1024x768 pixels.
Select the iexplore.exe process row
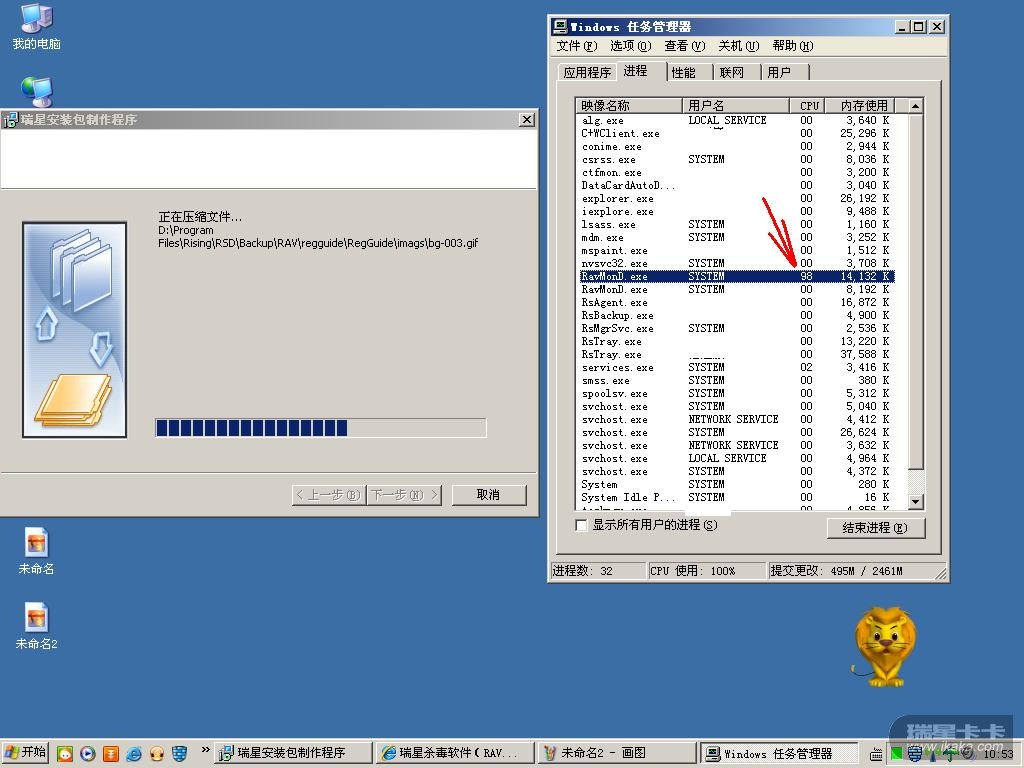click(736, 212)
